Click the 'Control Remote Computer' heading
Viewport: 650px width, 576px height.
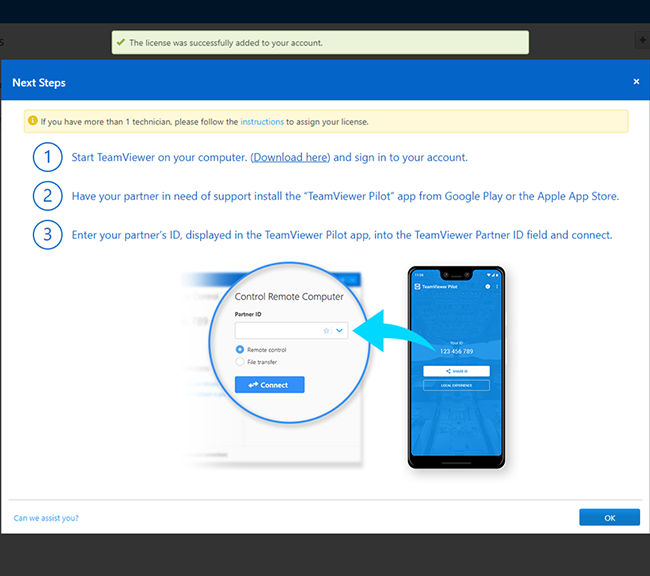pyautogui.click(x=289, y=297)
